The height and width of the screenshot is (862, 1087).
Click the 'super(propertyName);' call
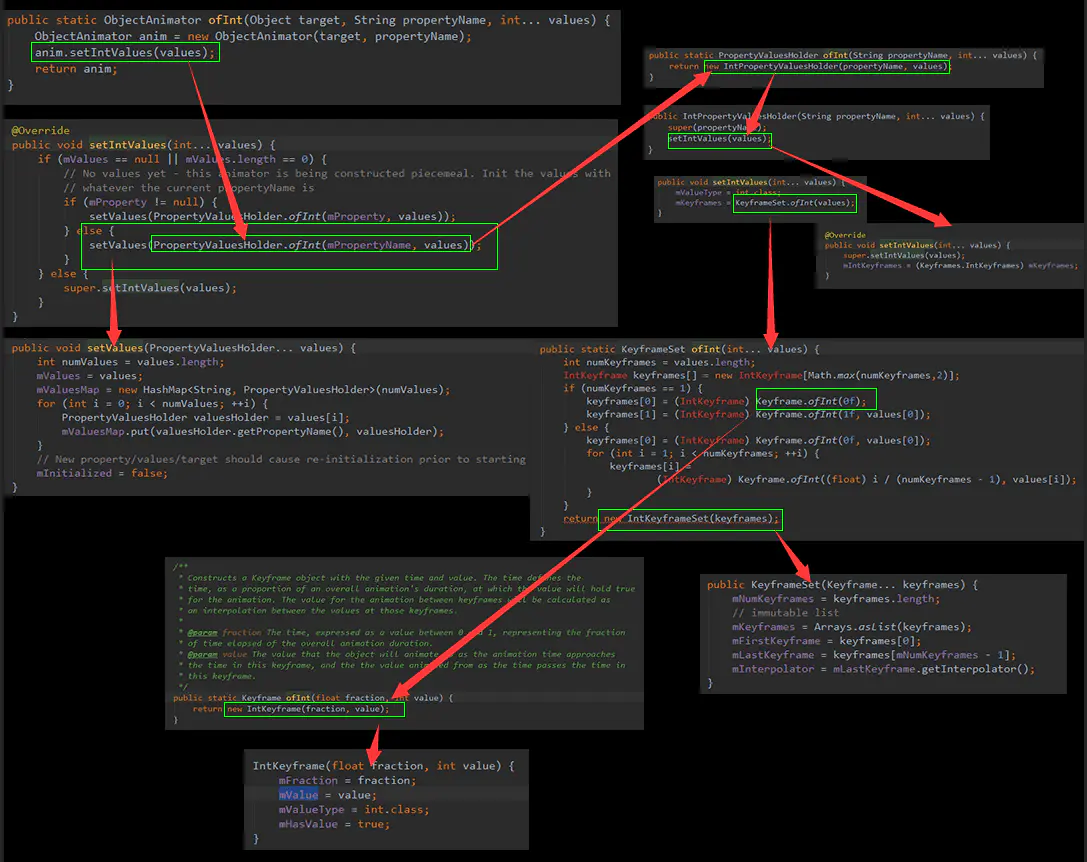(717, 128)
